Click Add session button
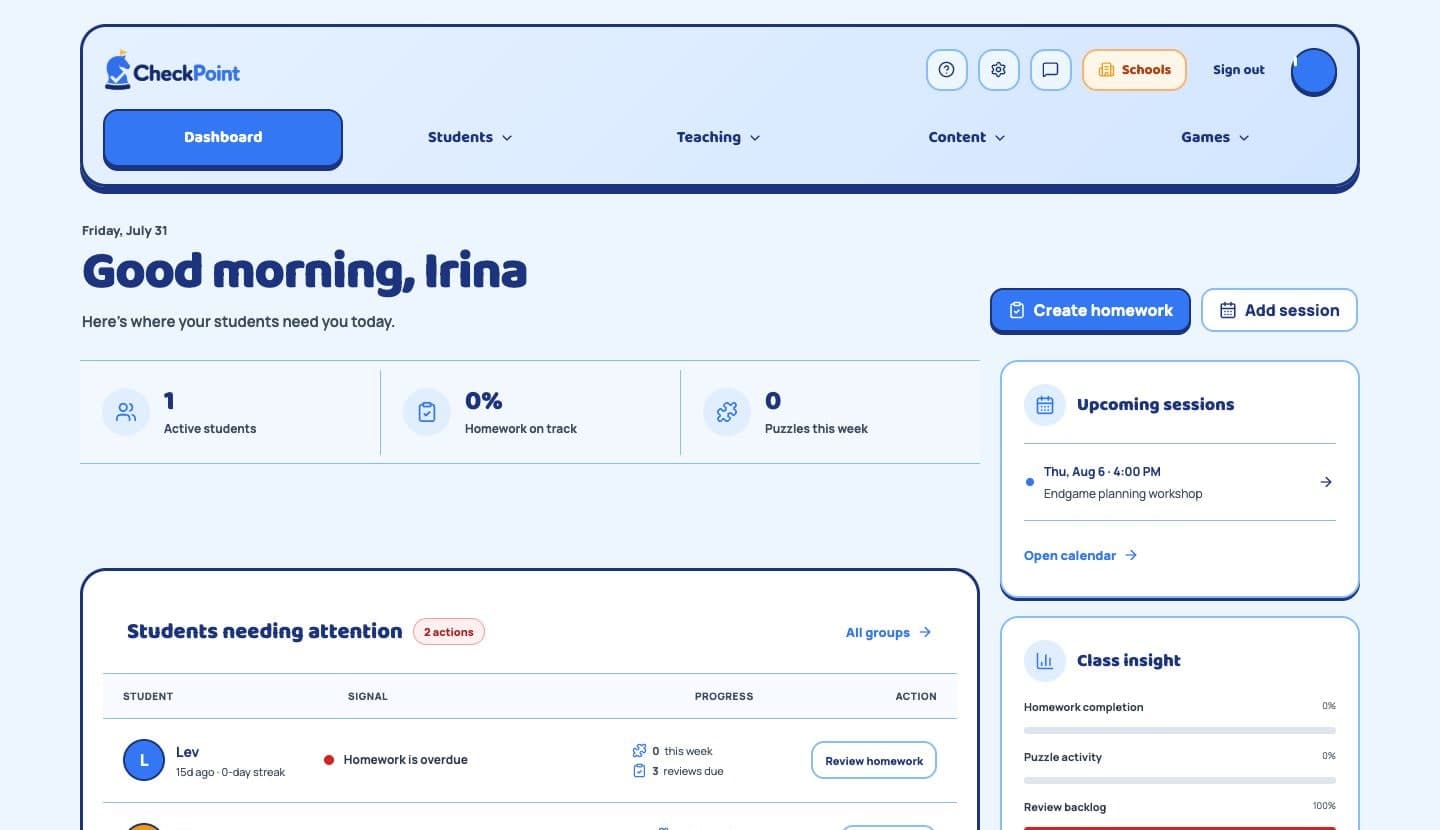Screen dimensions: 1440x830 [1279, 310]
